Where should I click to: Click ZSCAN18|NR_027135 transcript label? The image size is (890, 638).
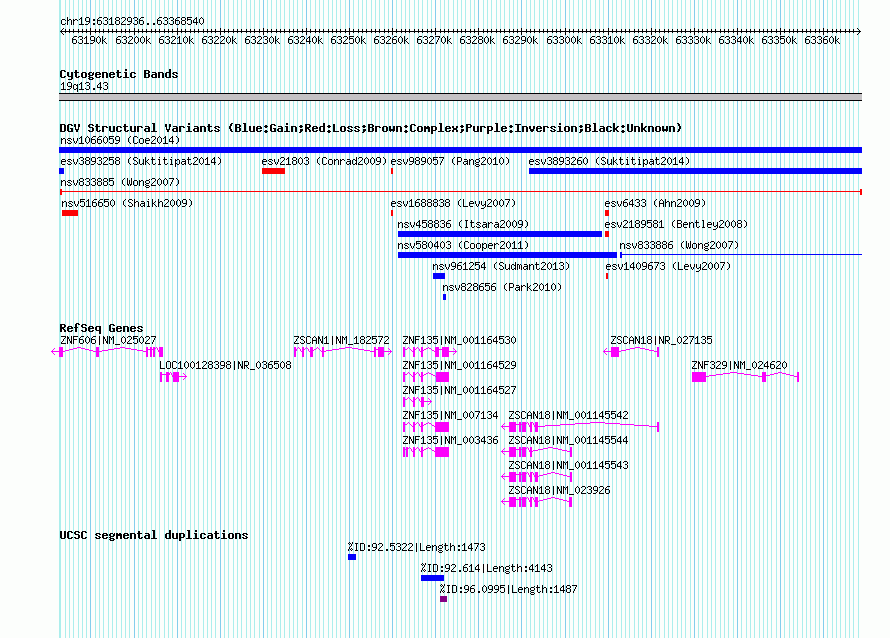tap(661, 340)
